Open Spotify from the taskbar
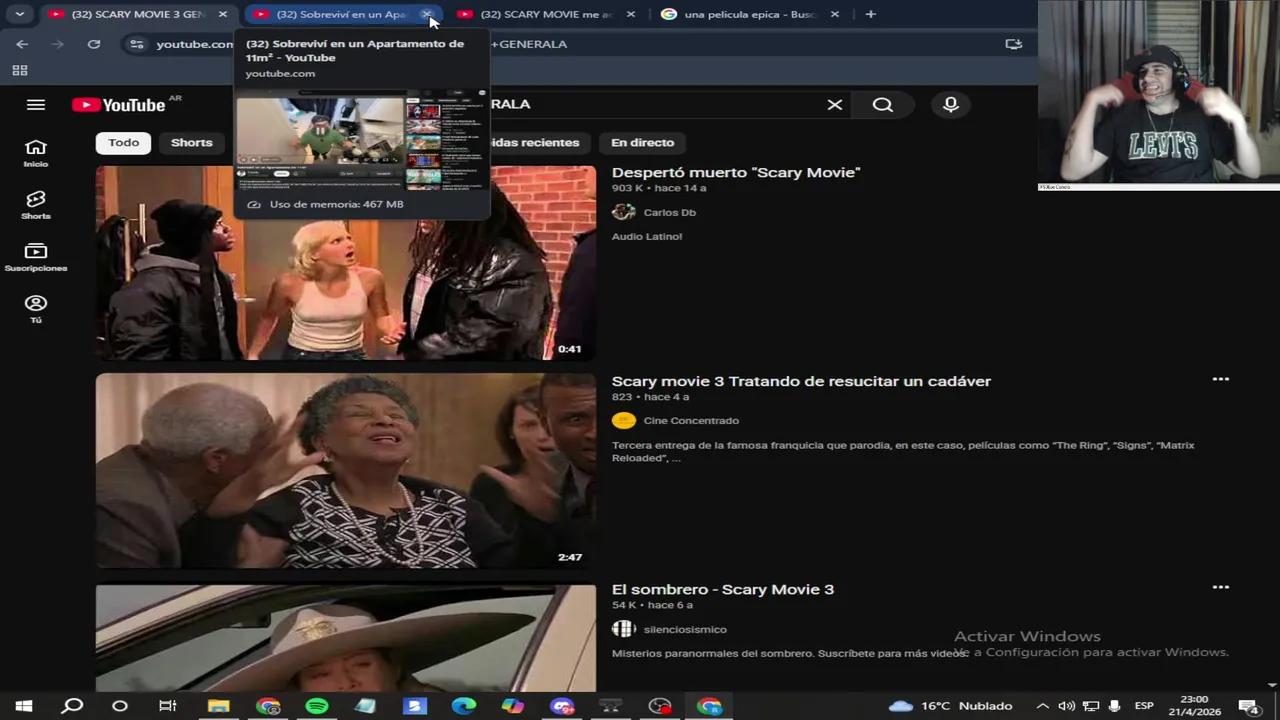This screenshot has height=720, width=1280. click(x=317, y=706)
